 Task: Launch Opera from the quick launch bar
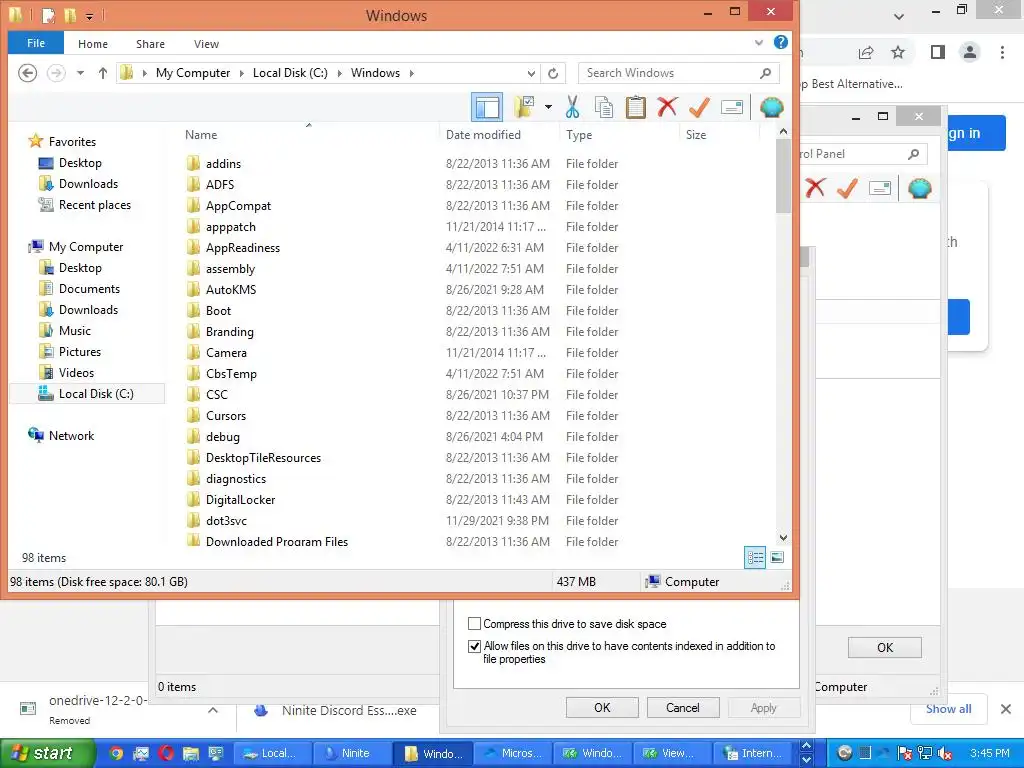click(166, 754)
